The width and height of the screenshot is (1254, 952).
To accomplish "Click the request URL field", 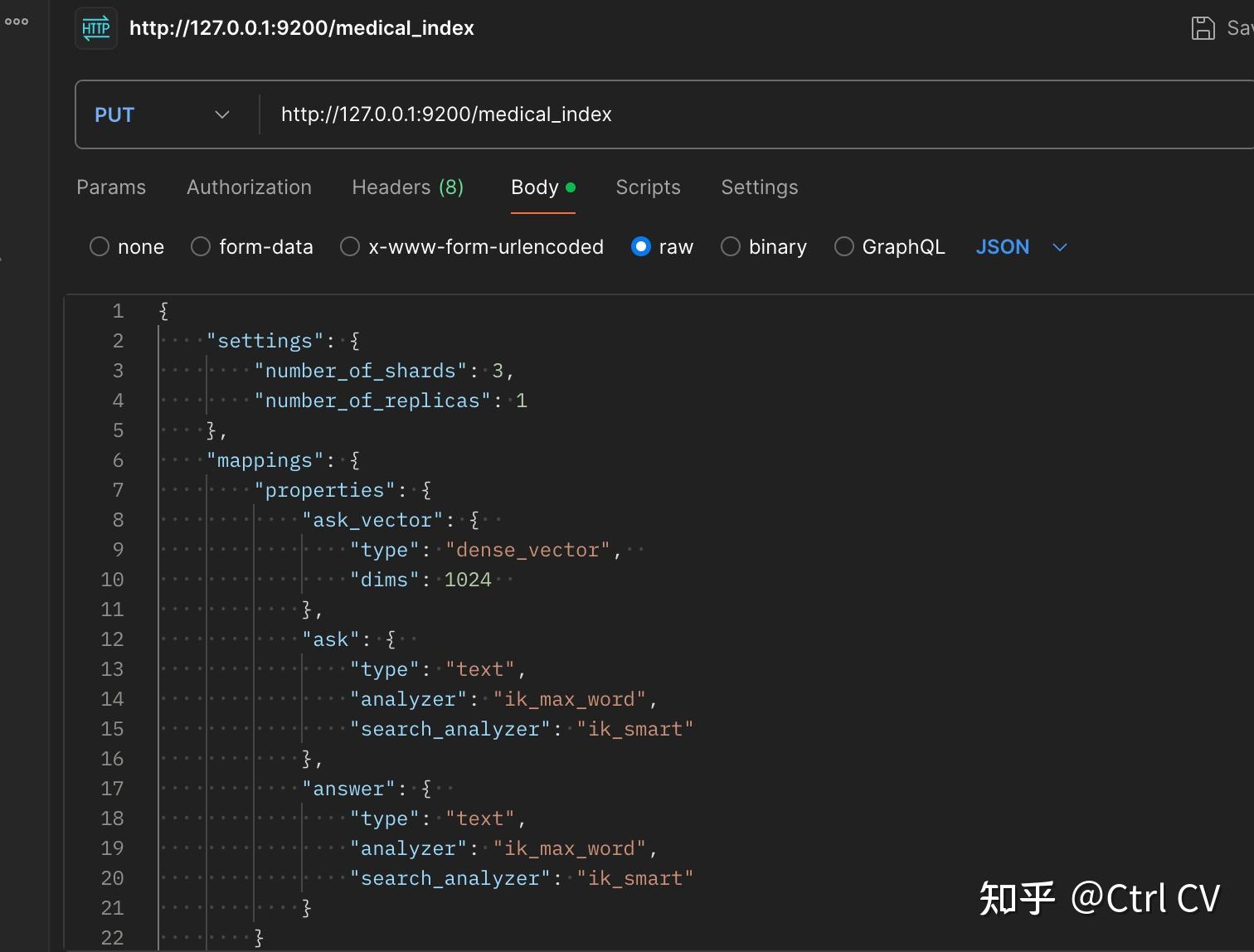I will point(581,114).
